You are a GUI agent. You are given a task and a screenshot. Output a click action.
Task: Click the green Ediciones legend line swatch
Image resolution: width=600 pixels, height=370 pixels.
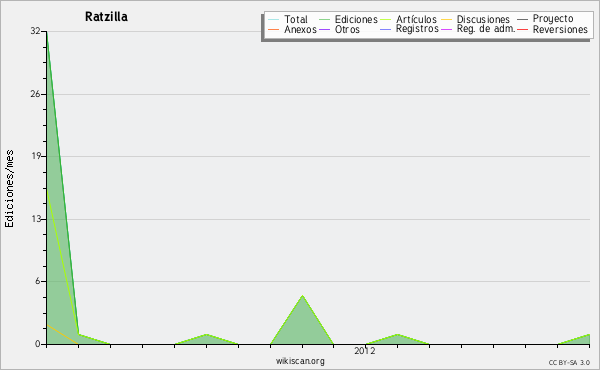point(324,20)
